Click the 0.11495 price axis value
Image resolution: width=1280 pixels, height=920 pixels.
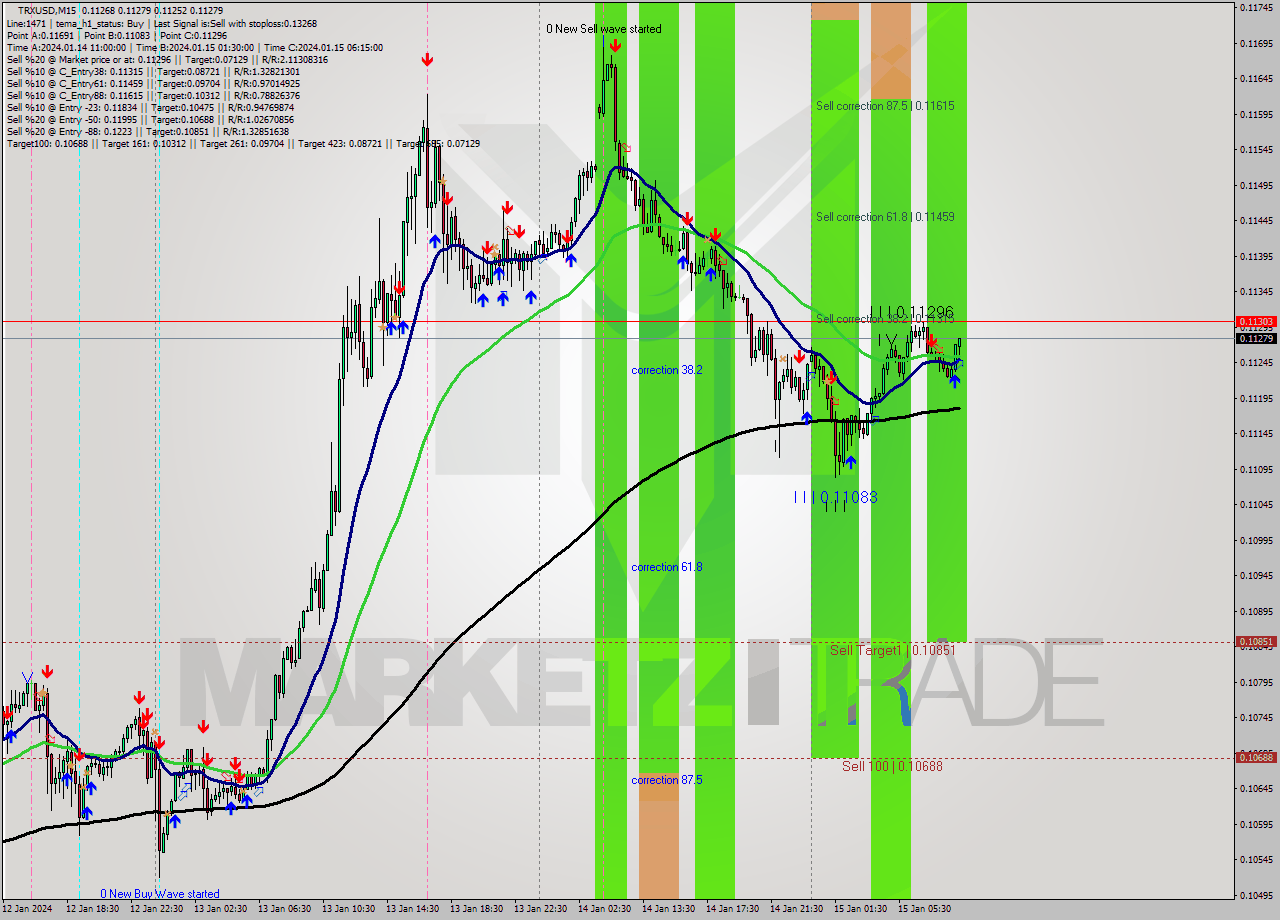click(1256, 185)
